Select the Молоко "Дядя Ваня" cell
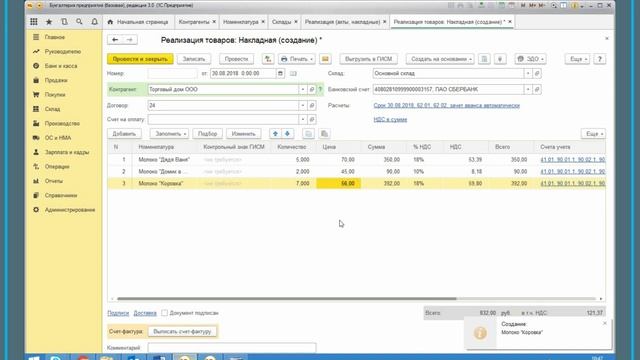The width and height of the screenshot is (640, 360). click(164, 160)
